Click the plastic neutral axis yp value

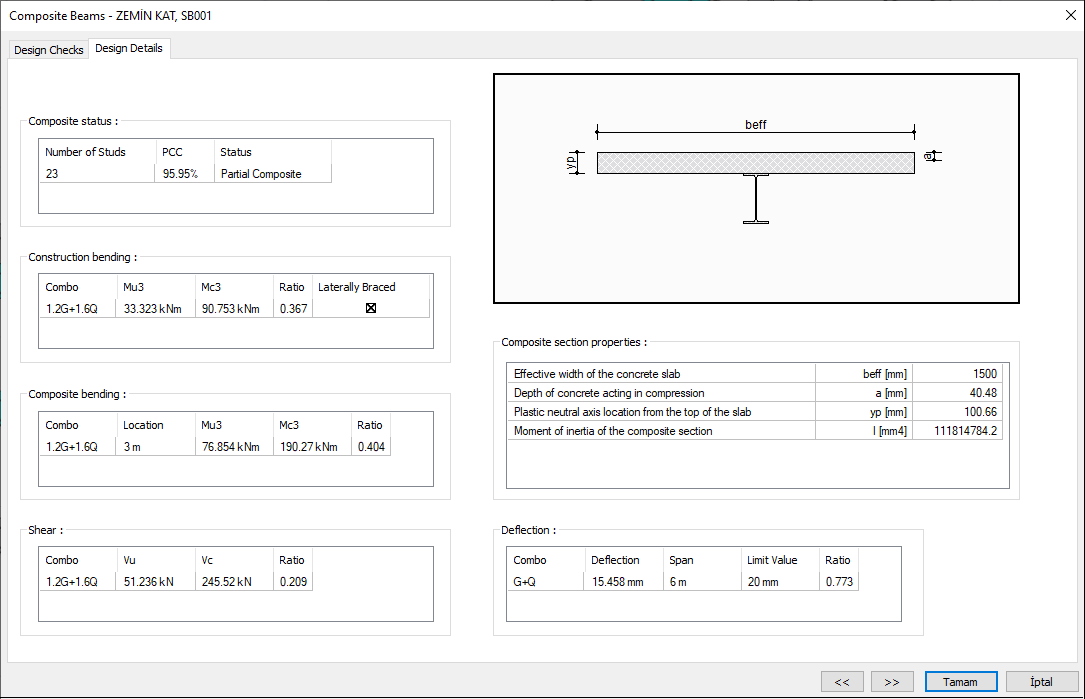coord(958,412)
